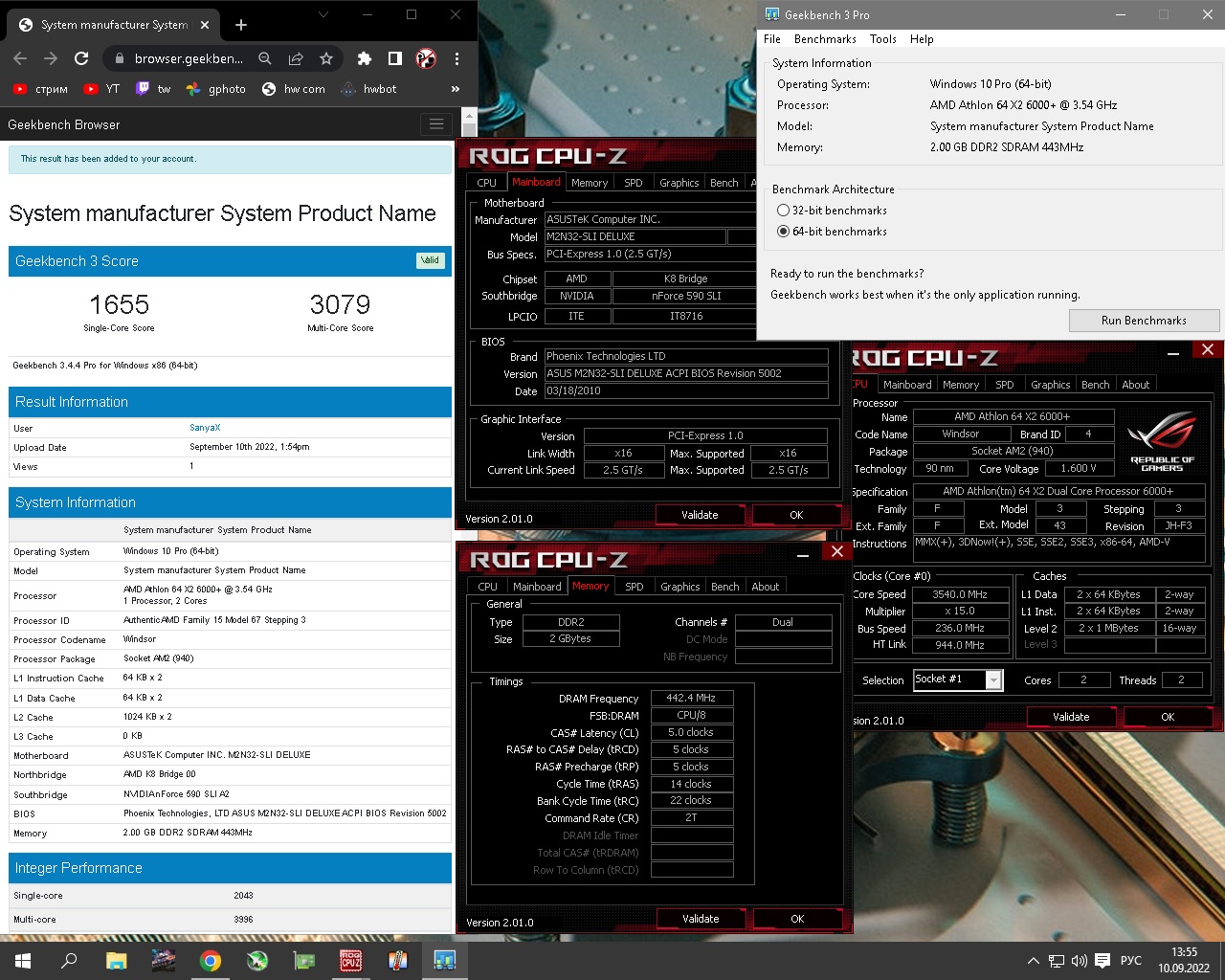The width and height of the screenshot is (1225, 980).
Task: Open File Explorer from the taskbar
Action: (x=116, y=960)
